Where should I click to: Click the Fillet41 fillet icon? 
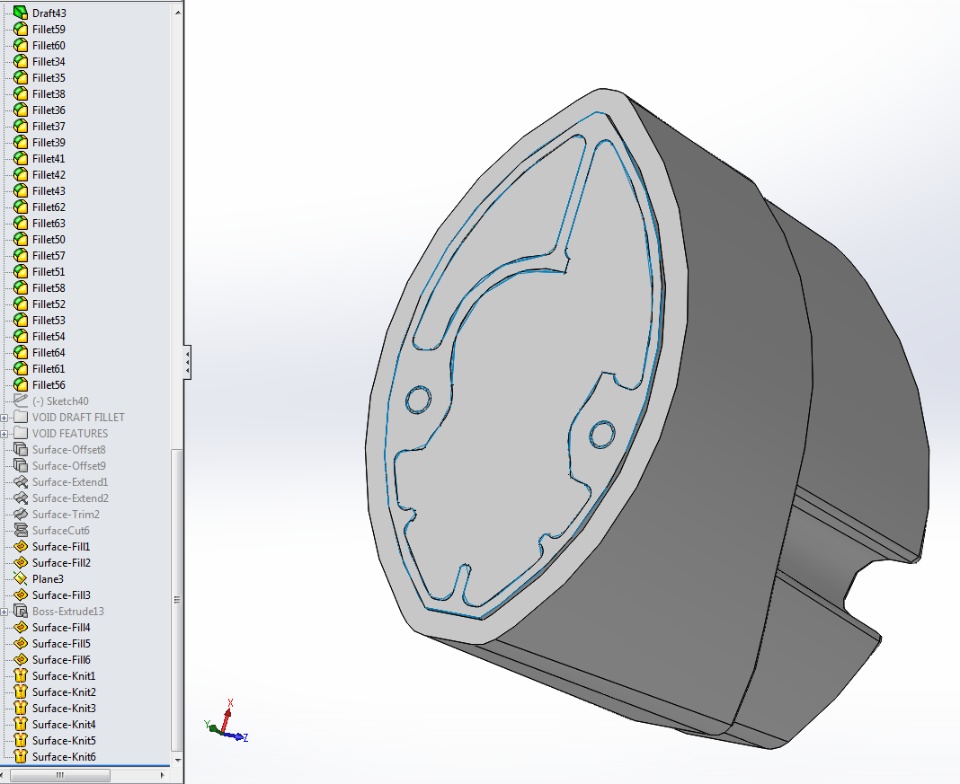(x=21, y=159)
